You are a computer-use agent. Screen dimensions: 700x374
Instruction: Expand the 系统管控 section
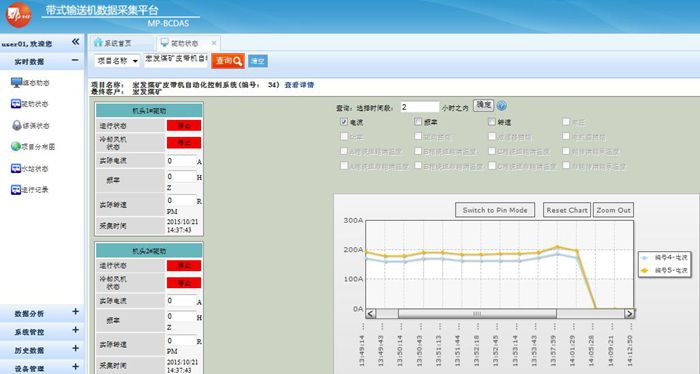coord(75,330)
